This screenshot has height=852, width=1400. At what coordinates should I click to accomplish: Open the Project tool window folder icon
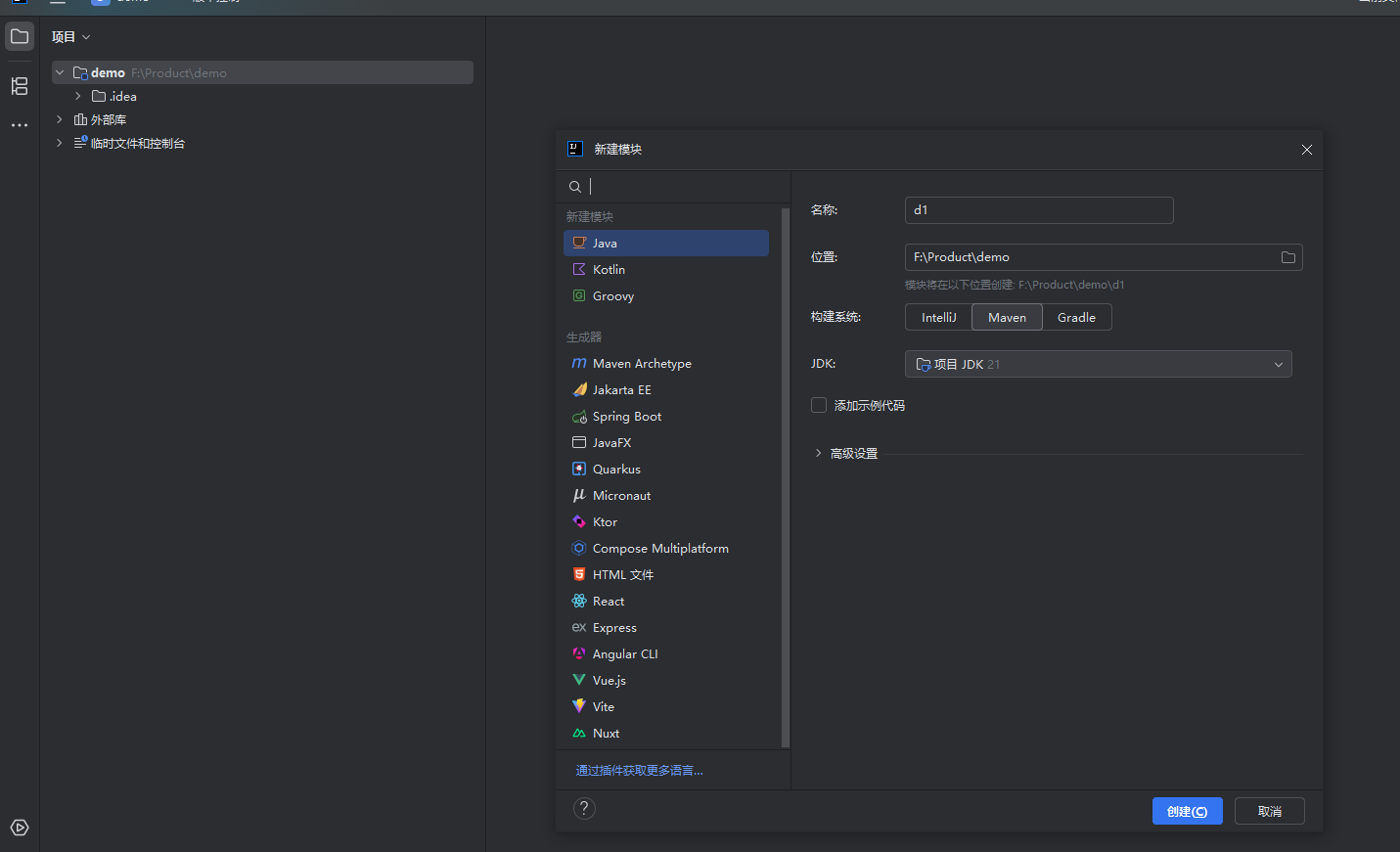[x=20, y=37]
